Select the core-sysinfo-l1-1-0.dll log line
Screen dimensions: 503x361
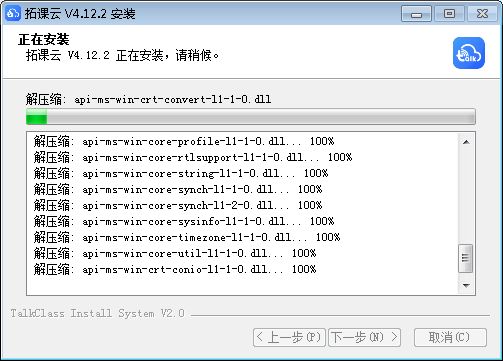(x=184, y=221)
